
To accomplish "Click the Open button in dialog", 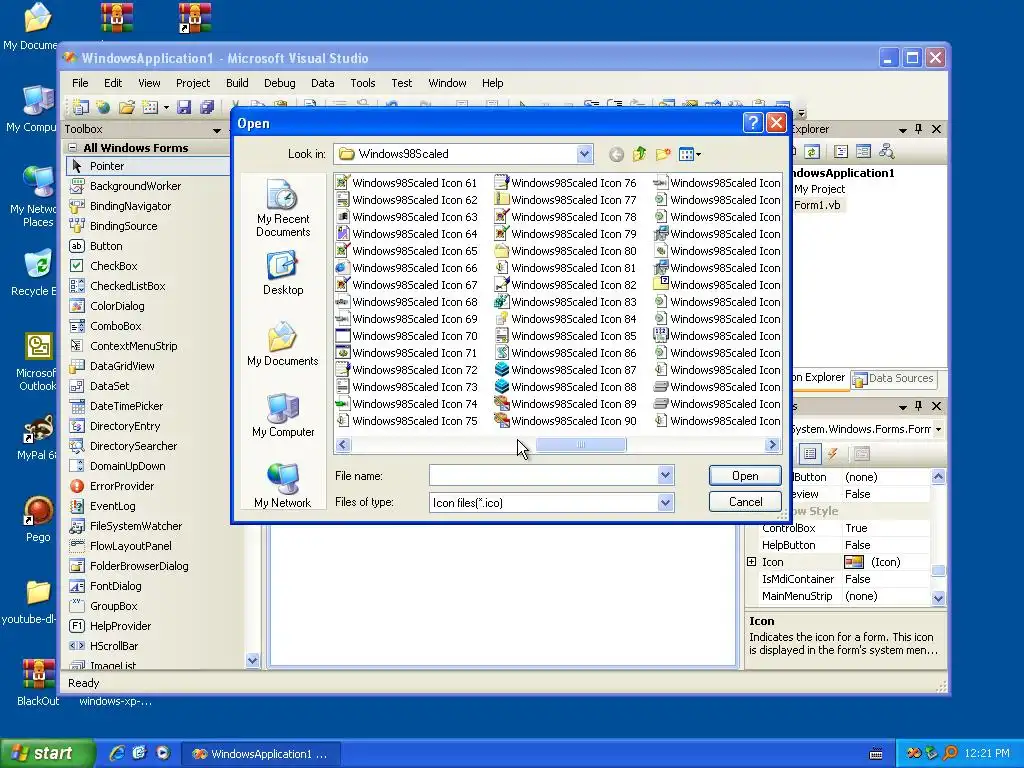I will click(x=745, y=475).
